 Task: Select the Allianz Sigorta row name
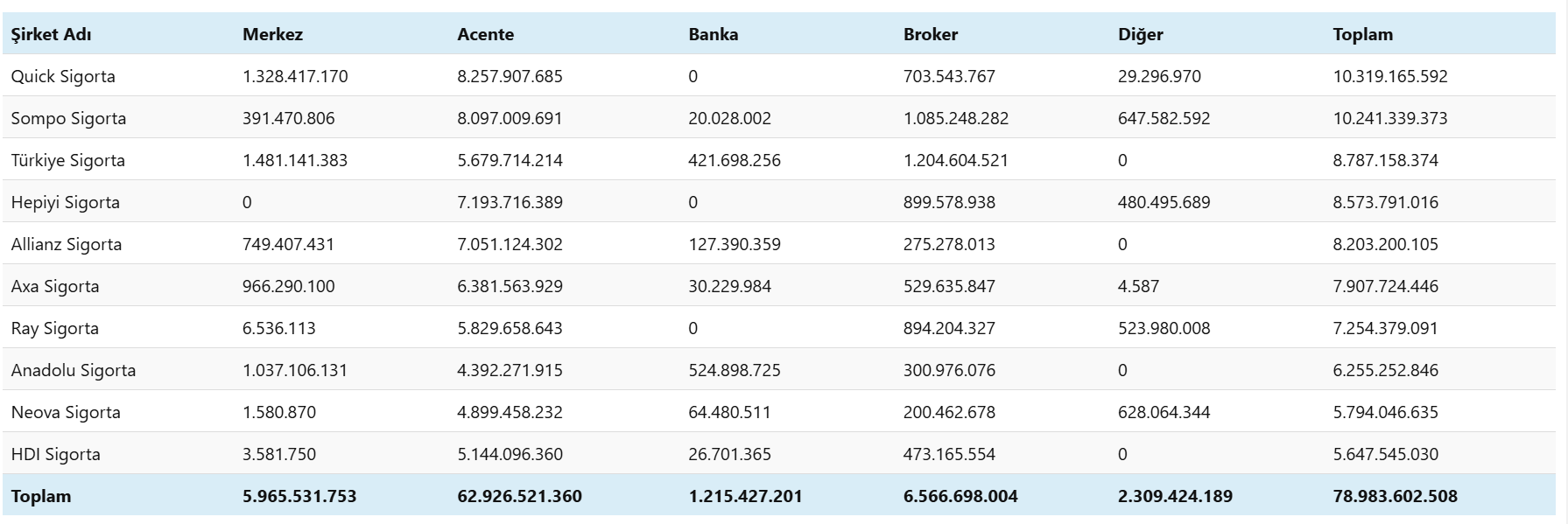[66, 244]
